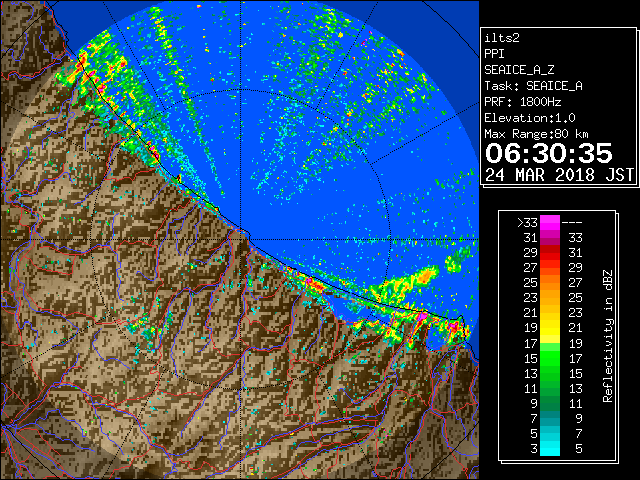Screen dimensions: 640x480
Task: Click the 06:30:35 time stamp
Action: (x=549, y=153)
